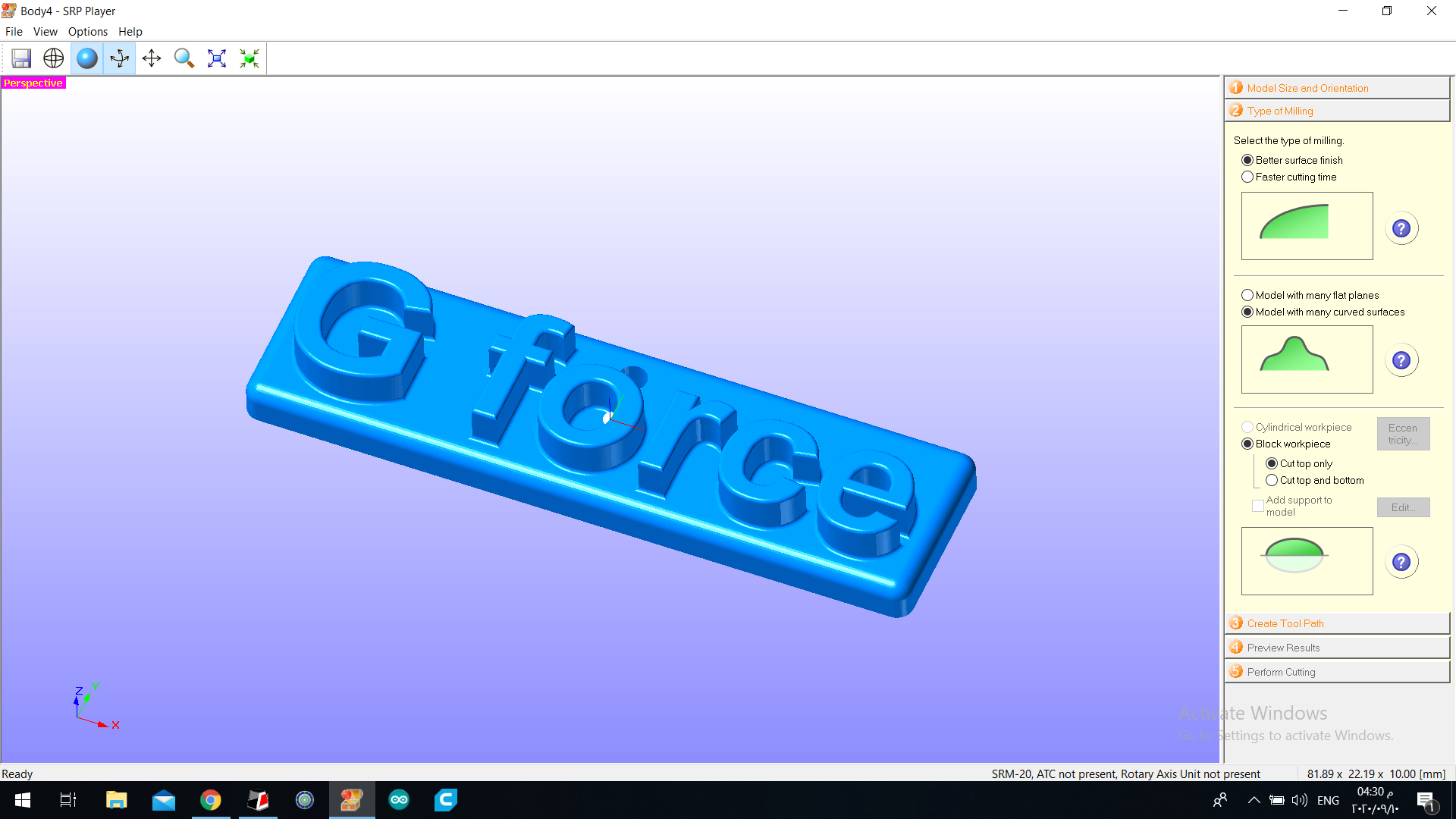The width and height of the screenshot is (1456, 819).
Task: Open help for workpiece type
Action: [x=1401, y=562]
